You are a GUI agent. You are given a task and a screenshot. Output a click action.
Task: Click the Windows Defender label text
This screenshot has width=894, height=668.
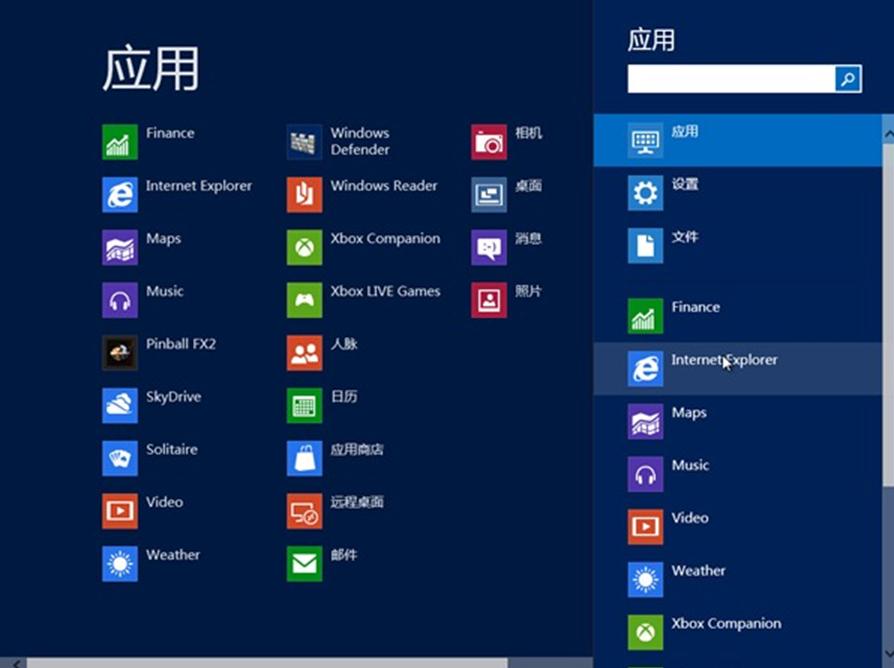pos(360,141)
